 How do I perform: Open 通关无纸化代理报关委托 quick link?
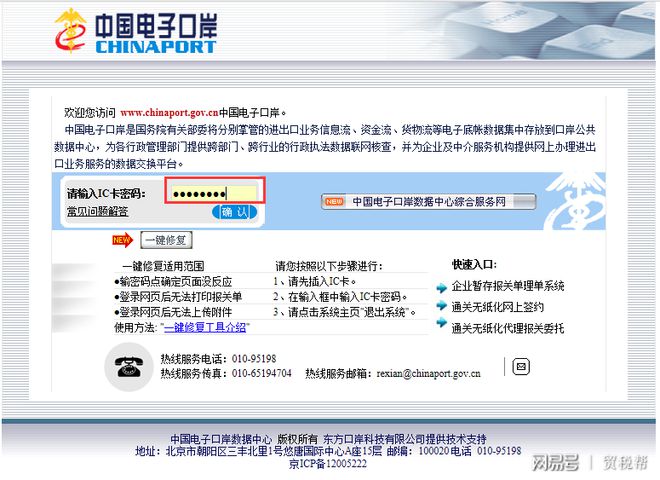(x=508, y=328)
